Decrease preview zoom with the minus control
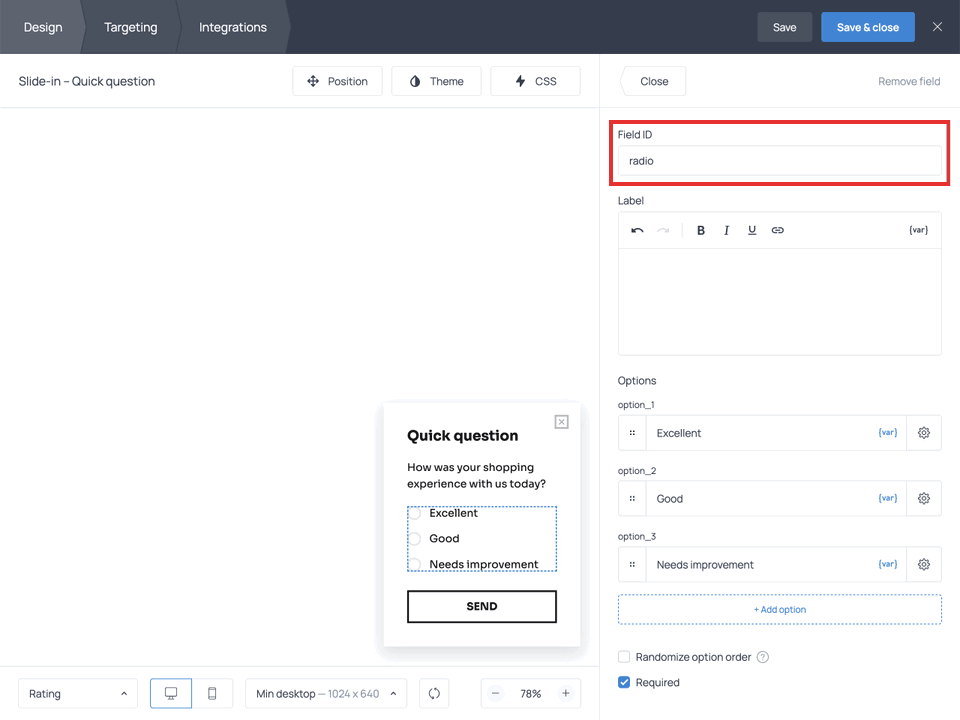Screen dimensions: 960x720 point(496,693)
